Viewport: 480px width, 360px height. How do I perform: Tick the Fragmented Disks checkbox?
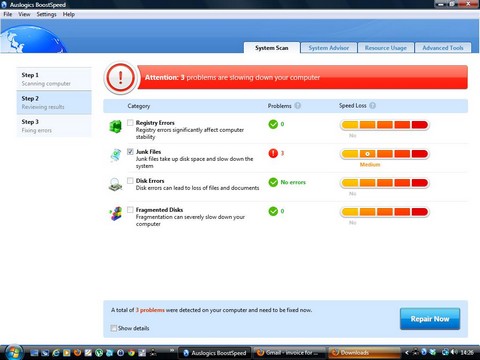point(130,210)
